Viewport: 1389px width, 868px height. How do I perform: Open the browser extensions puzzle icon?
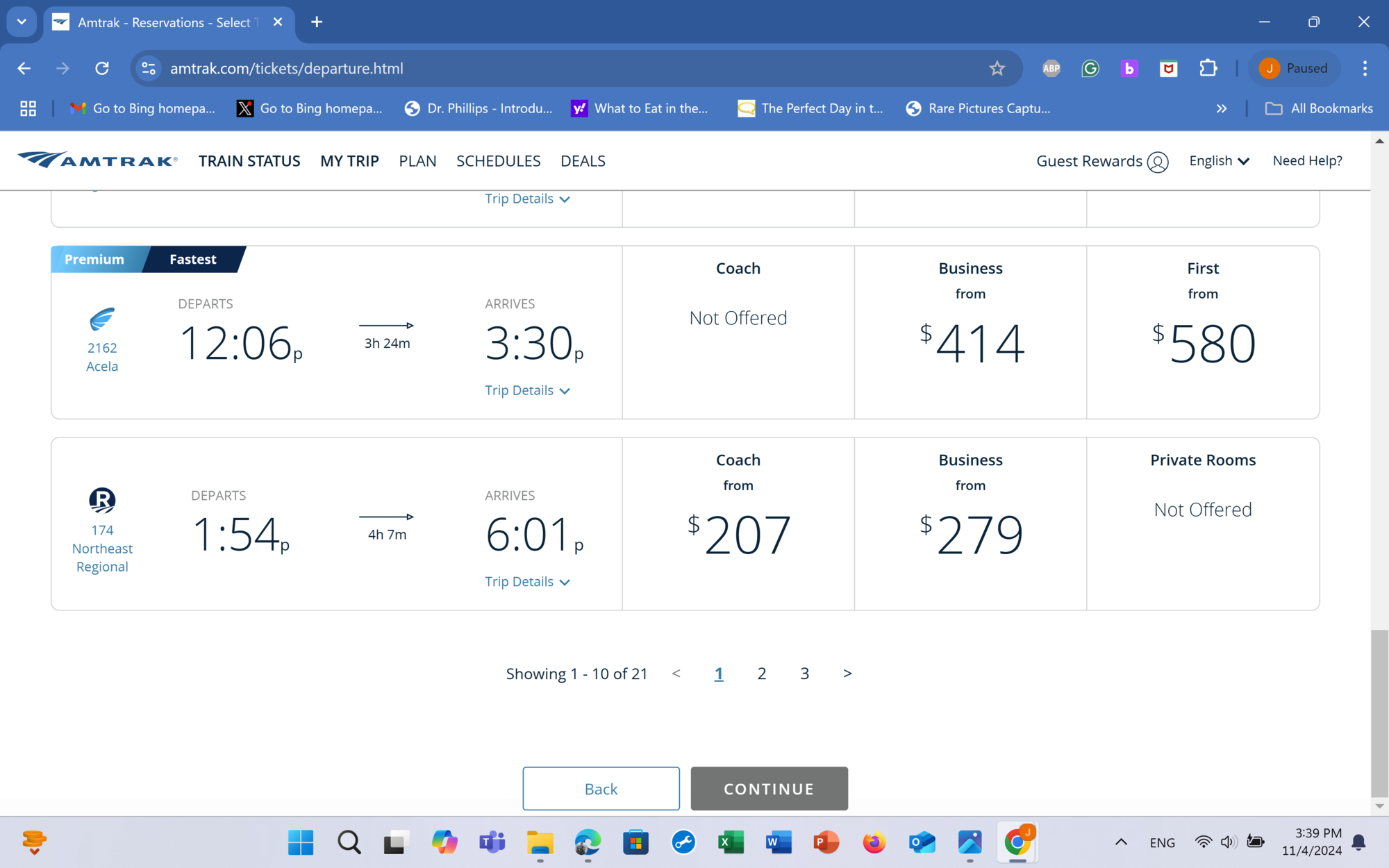[x=1208, y=68]
